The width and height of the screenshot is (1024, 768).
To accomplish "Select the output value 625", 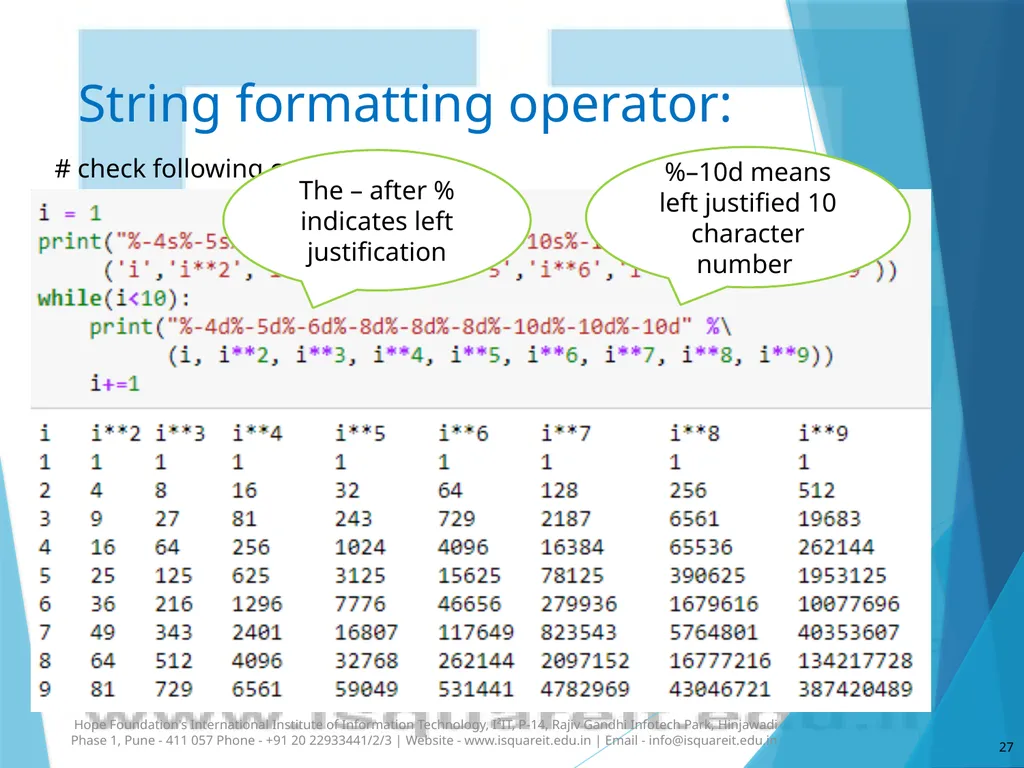I will point(251,575).
